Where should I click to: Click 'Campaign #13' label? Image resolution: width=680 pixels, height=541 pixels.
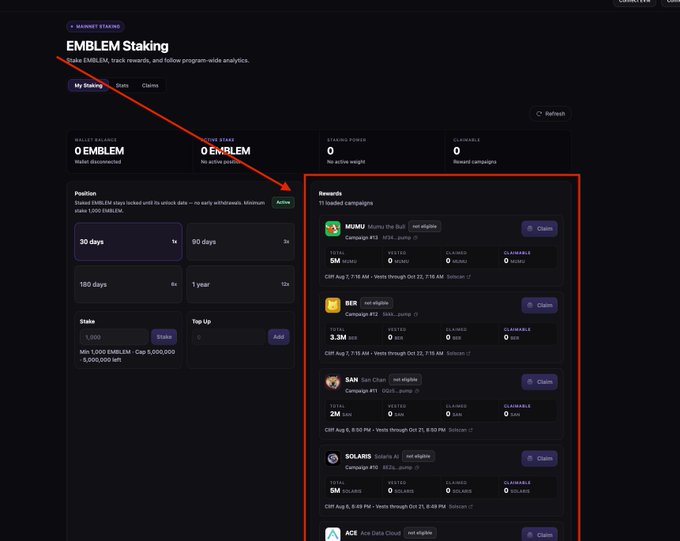362,238
